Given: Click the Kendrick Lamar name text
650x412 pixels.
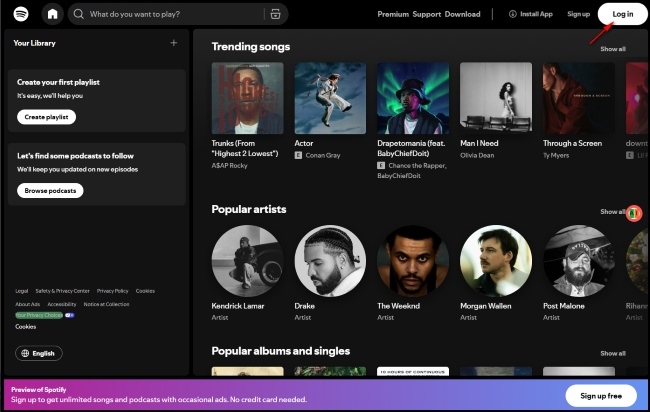Looking at the screenshot, I should (238, 306).
